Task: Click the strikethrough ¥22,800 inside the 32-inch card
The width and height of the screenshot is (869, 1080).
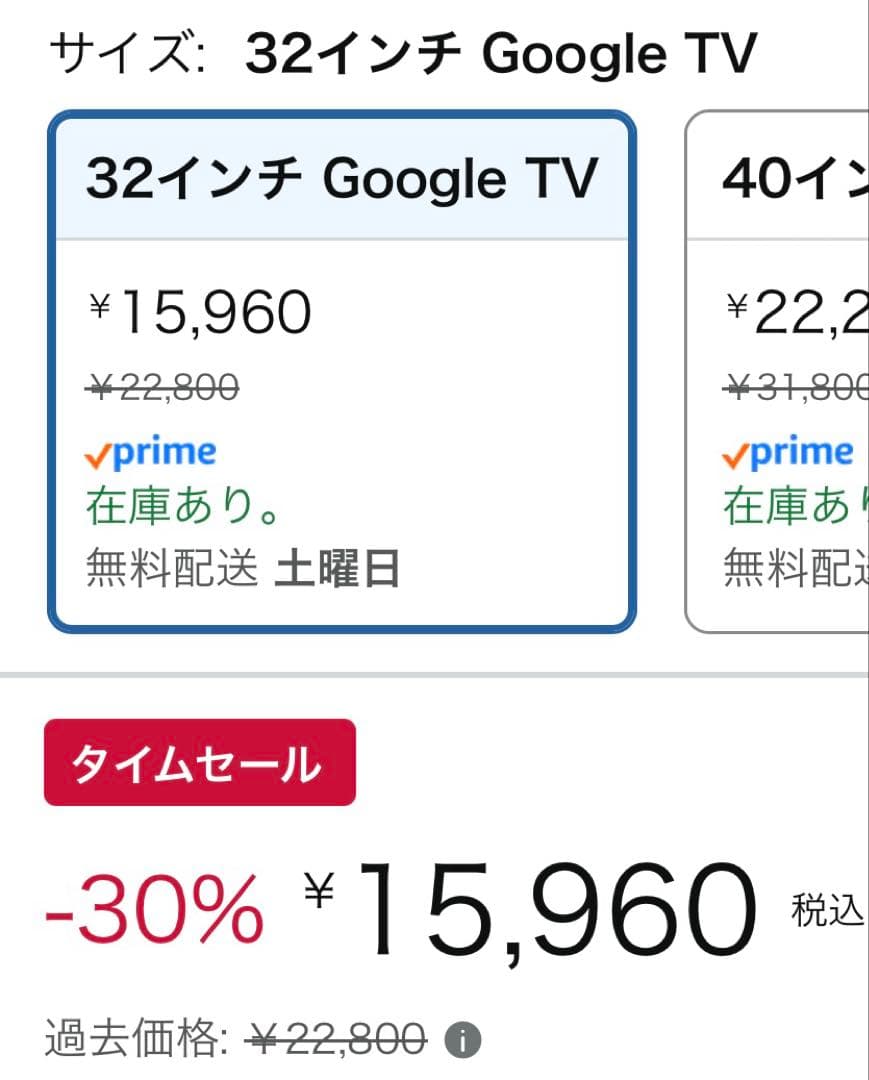Action: pos(161,387)
